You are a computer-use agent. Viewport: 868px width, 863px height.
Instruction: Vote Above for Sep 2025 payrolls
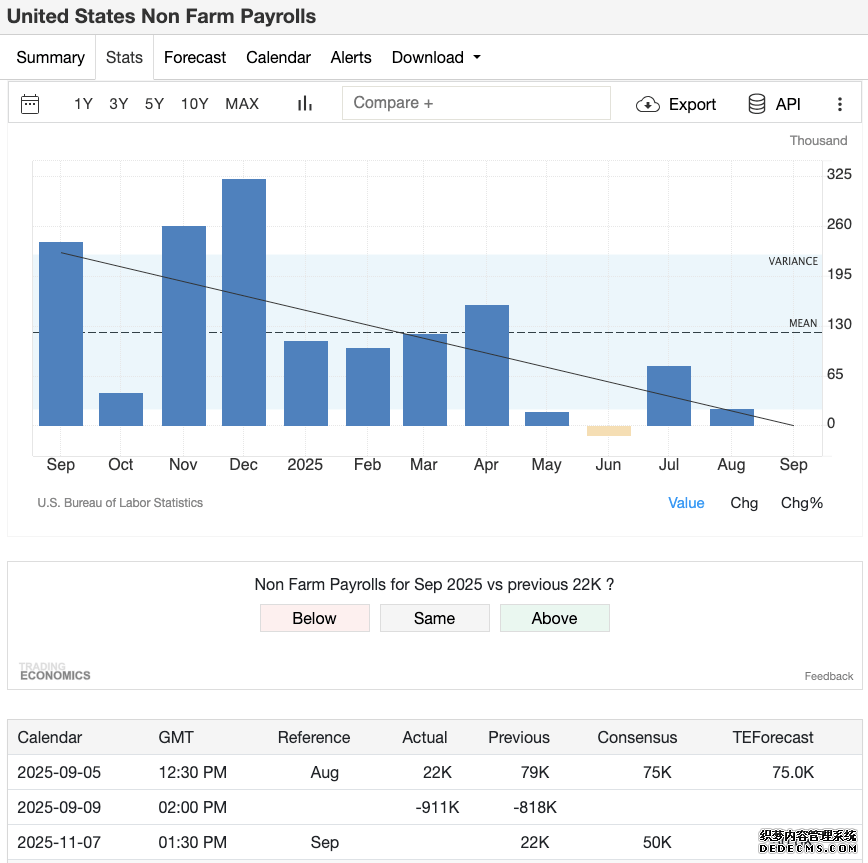[x=555, y=618]
